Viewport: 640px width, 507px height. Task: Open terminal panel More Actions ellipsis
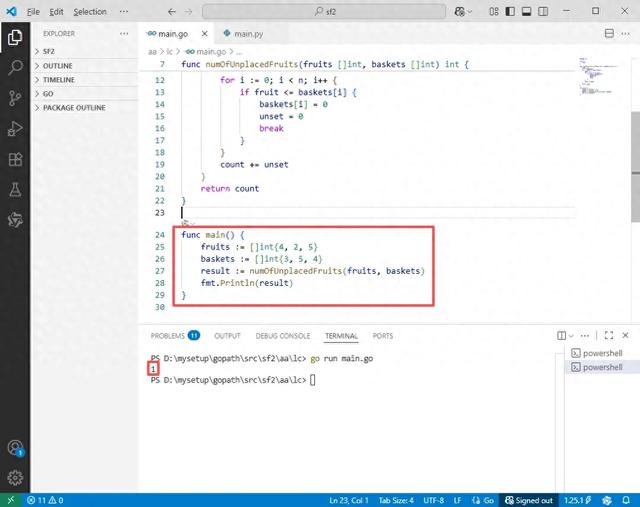click(x=585, y=336)
